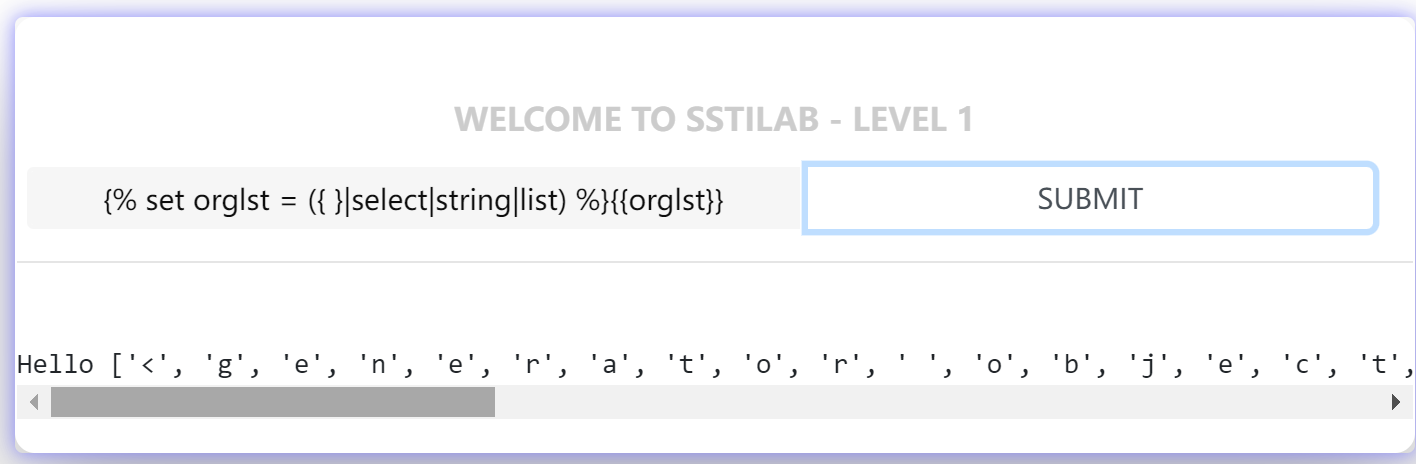Focus the template payload input field

click(x=414, y=199)
